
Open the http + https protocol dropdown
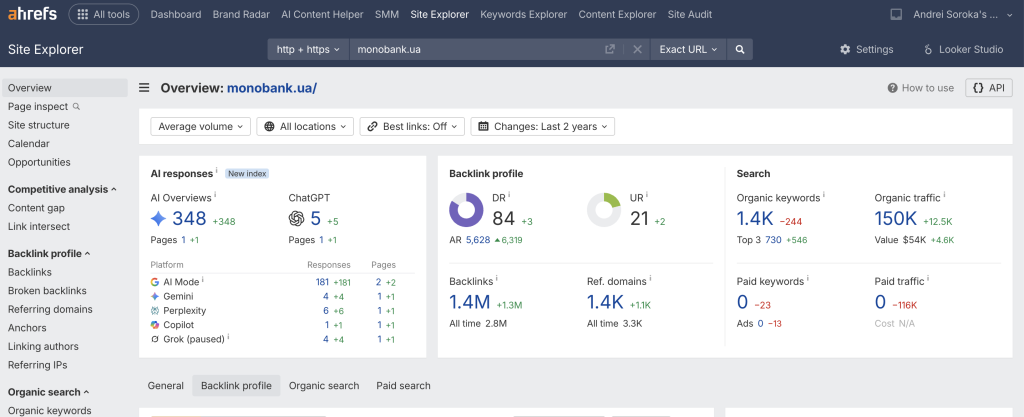[308, 50]
